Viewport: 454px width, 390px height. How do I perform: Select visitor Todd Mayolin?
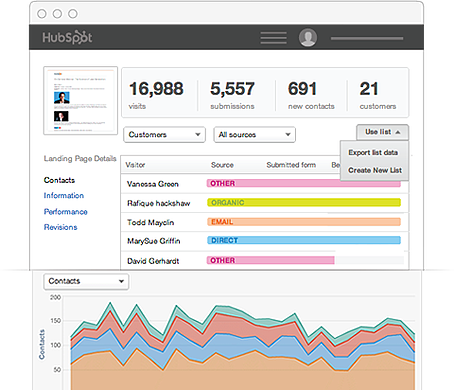click(x=150, y=222)
